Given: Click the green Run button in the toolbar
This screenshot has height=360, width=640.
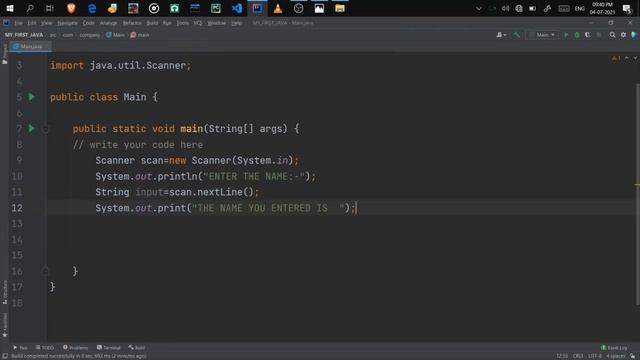Looking at the screenshot, I should [x=566, y=35].
